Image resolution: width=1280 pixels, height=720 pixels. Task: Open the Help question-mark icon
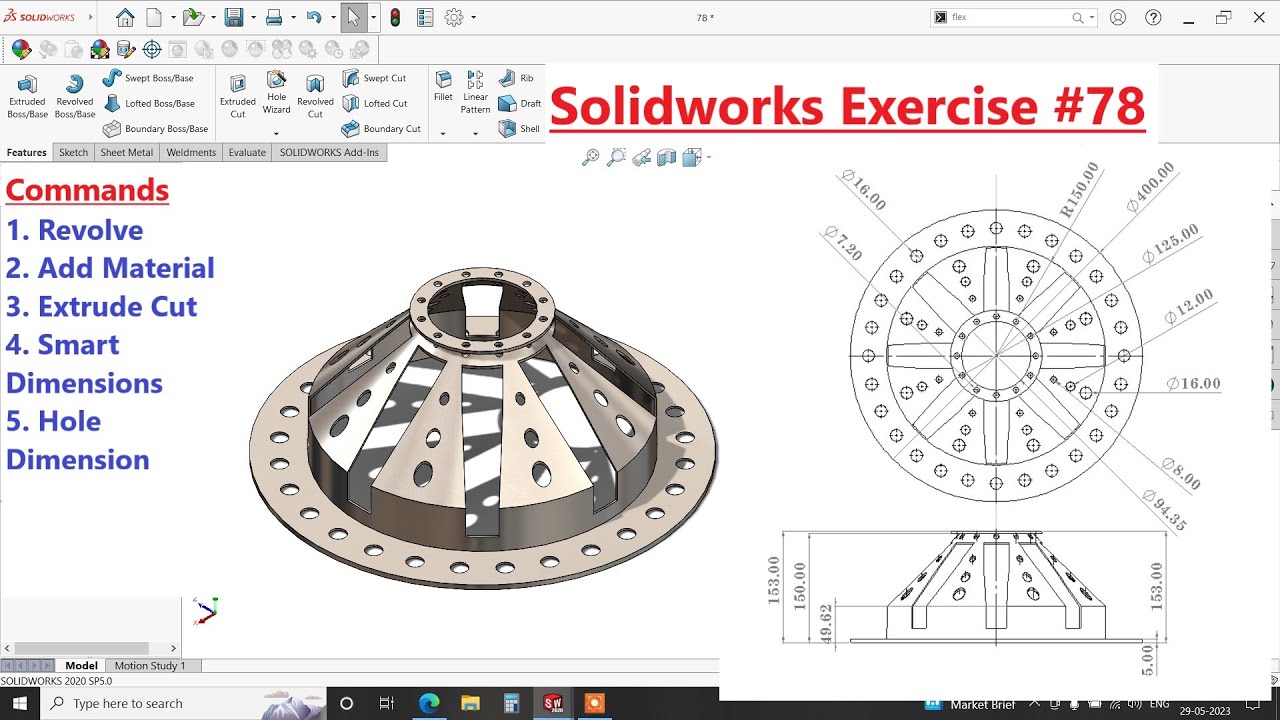pos(1153,17)
